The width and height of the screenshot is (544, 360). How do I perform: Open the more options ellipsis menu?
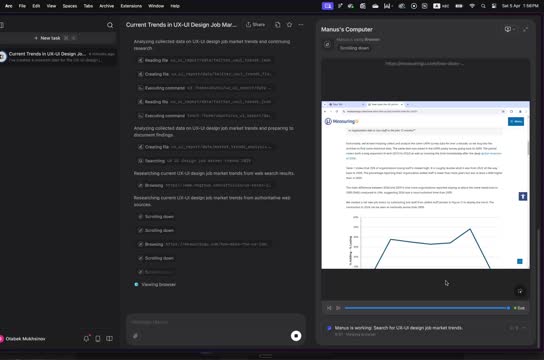[x=301, y=25]
